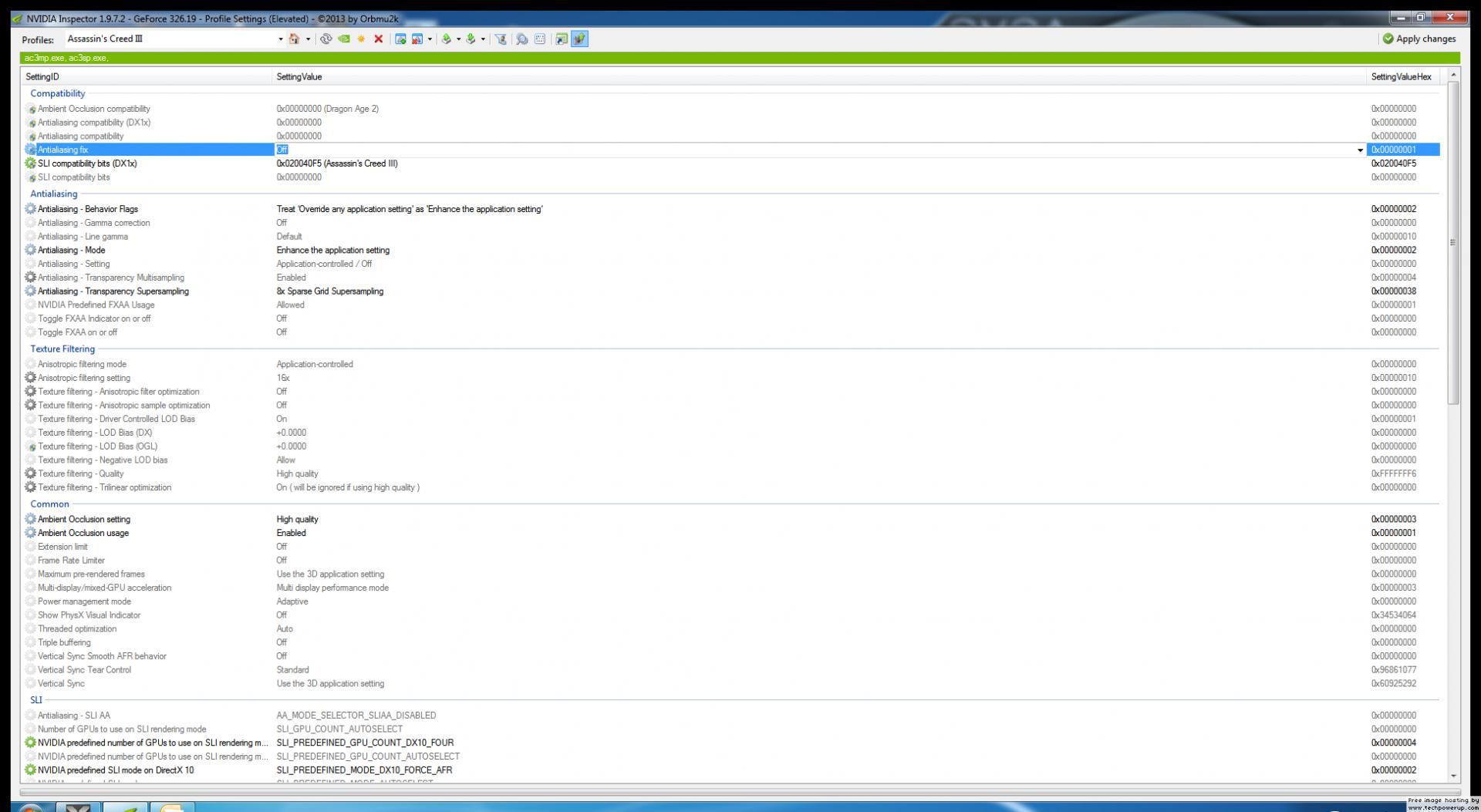Select the Vertical Sync Tear Control row
The image size is (1481, 812).
coord(730,670)
